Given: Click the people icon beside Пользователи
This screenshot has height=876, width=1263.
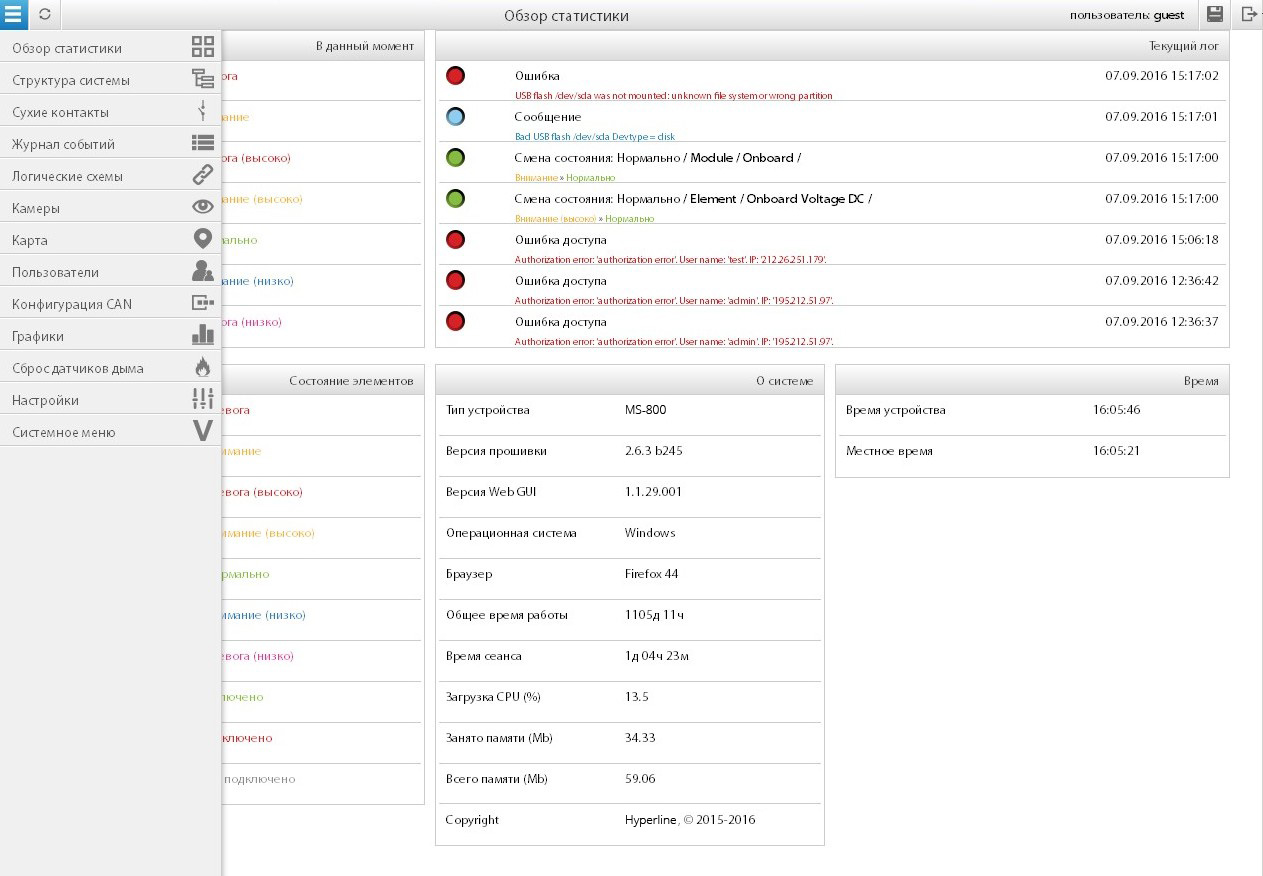Looking at the screenshot, I should click(203, 271).
